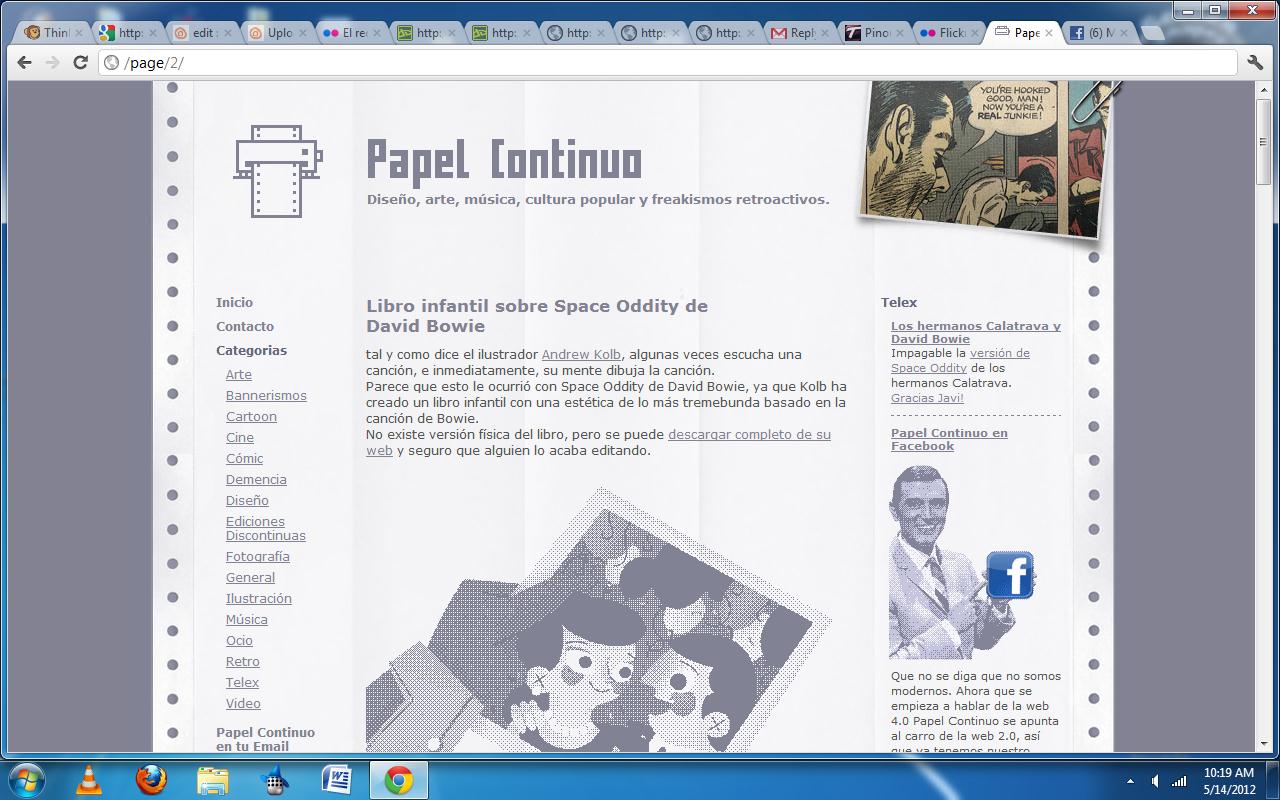Click the network signal tray icon
1280x800 pixels.
(1180, 780)
